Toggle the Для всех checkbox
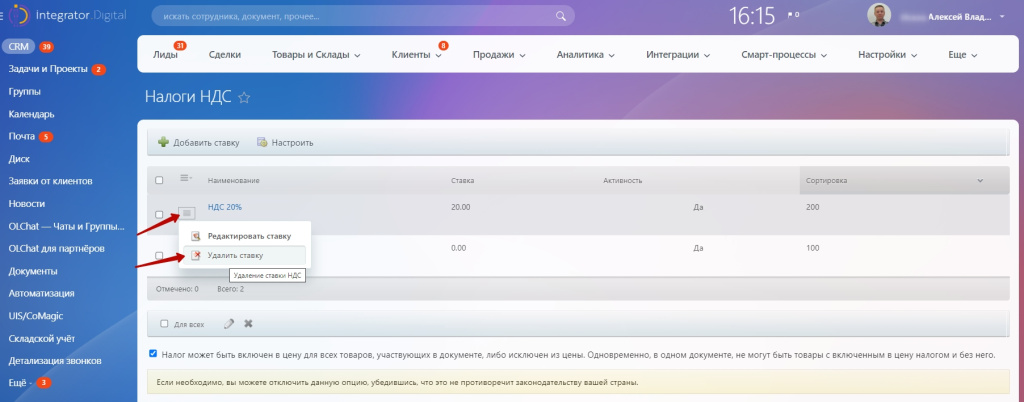1024x402 pixels. [165, 324]
